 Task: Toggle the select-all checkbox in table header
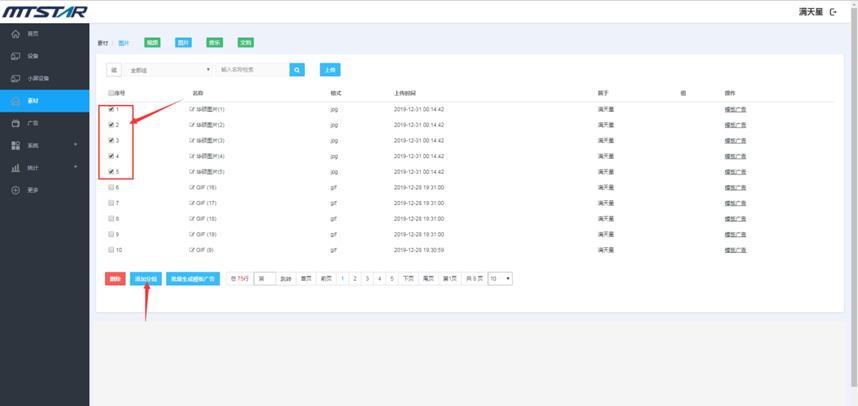[x=111, y=93]
